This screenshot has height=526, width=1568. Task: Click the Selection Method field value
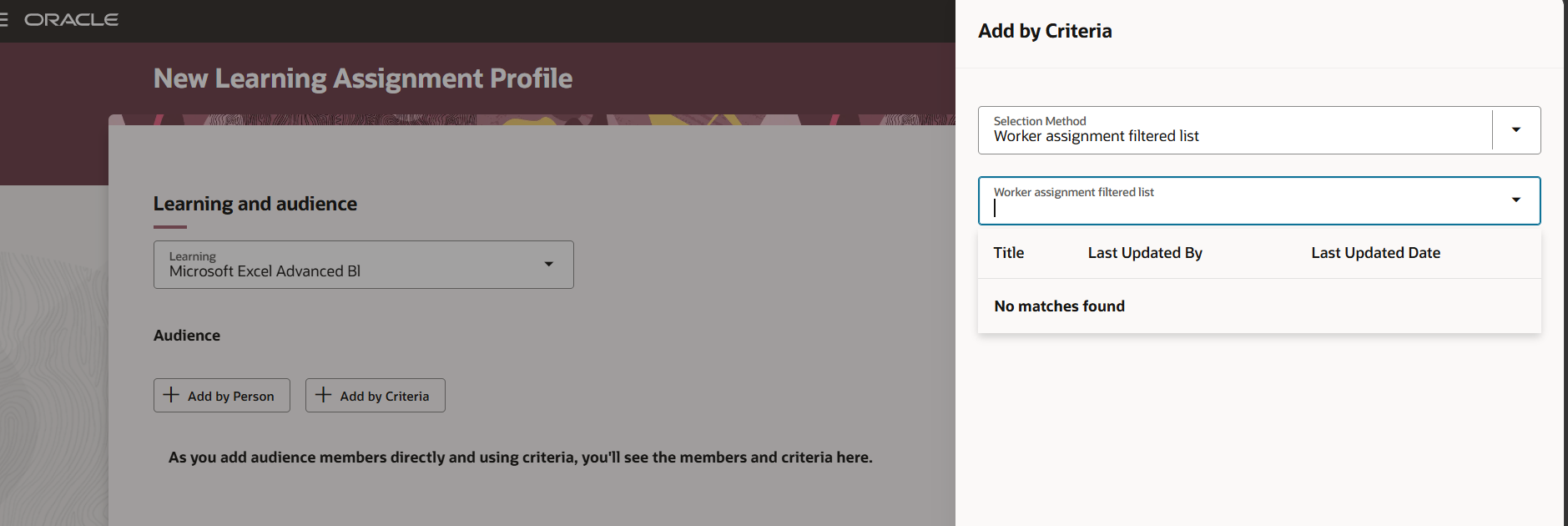click(1096, 136)
